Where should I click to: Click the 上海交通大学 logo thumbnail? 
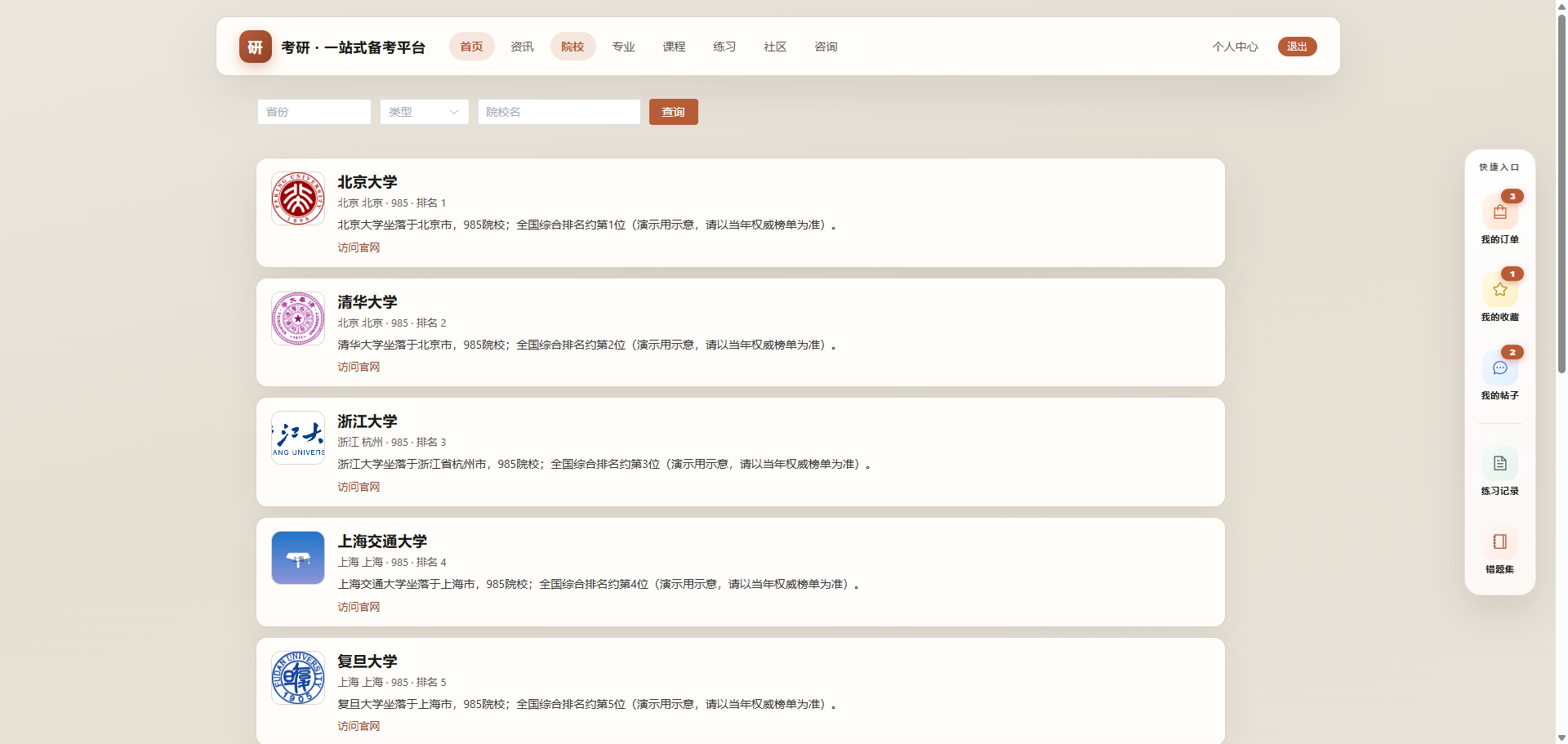pos(298,558)
